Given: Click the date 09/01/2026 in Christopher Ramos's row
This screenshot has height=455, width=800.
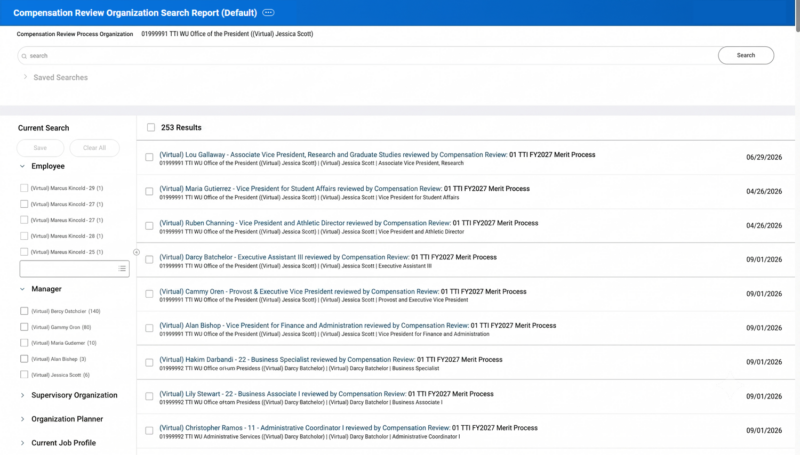Looking at the screenshot, I should [x=764, y=431].
